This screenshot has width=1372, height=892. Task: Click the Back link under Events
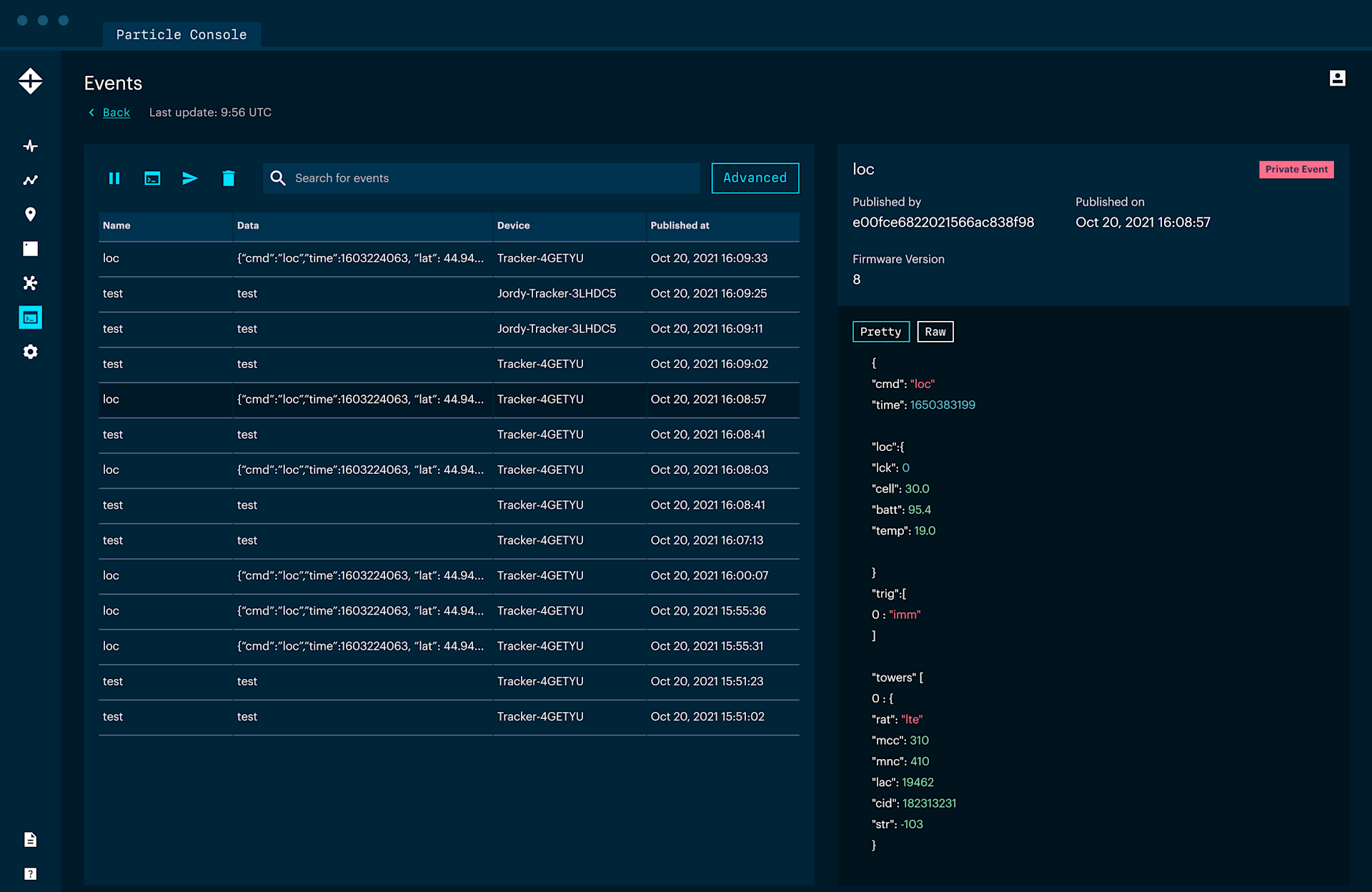pos(116,112)
